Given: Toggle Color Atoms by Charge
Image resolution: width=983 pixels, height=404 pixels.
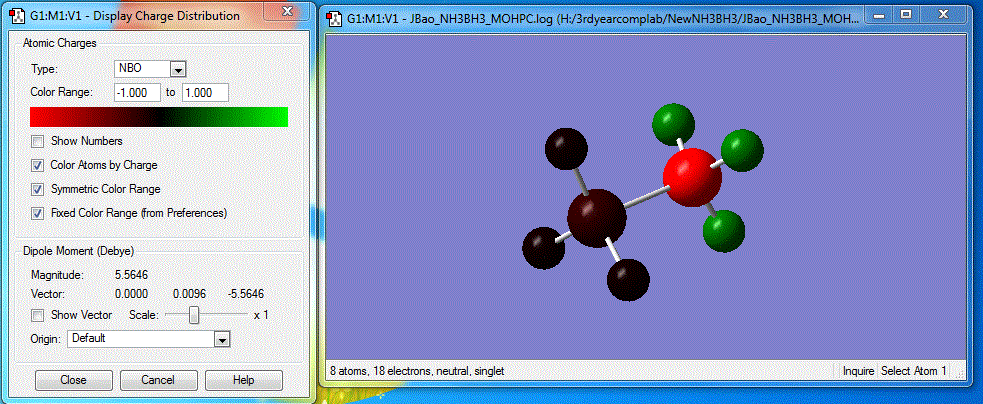Looking at the screenshot, I should point(38,165).
